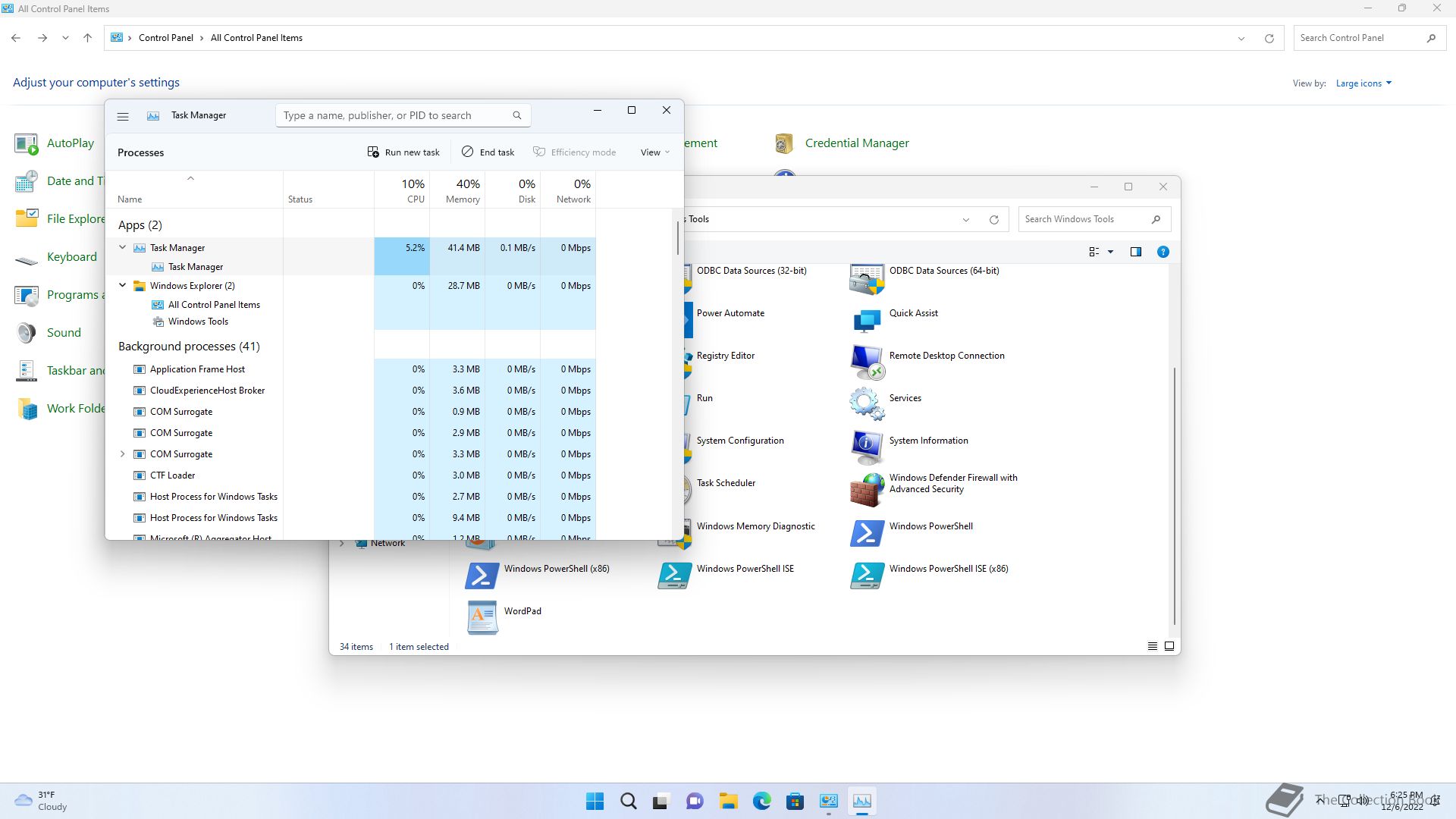Click Efficiency mode button
The image size is (1456, 819).
pyautogui.click(x=575, y=152)
